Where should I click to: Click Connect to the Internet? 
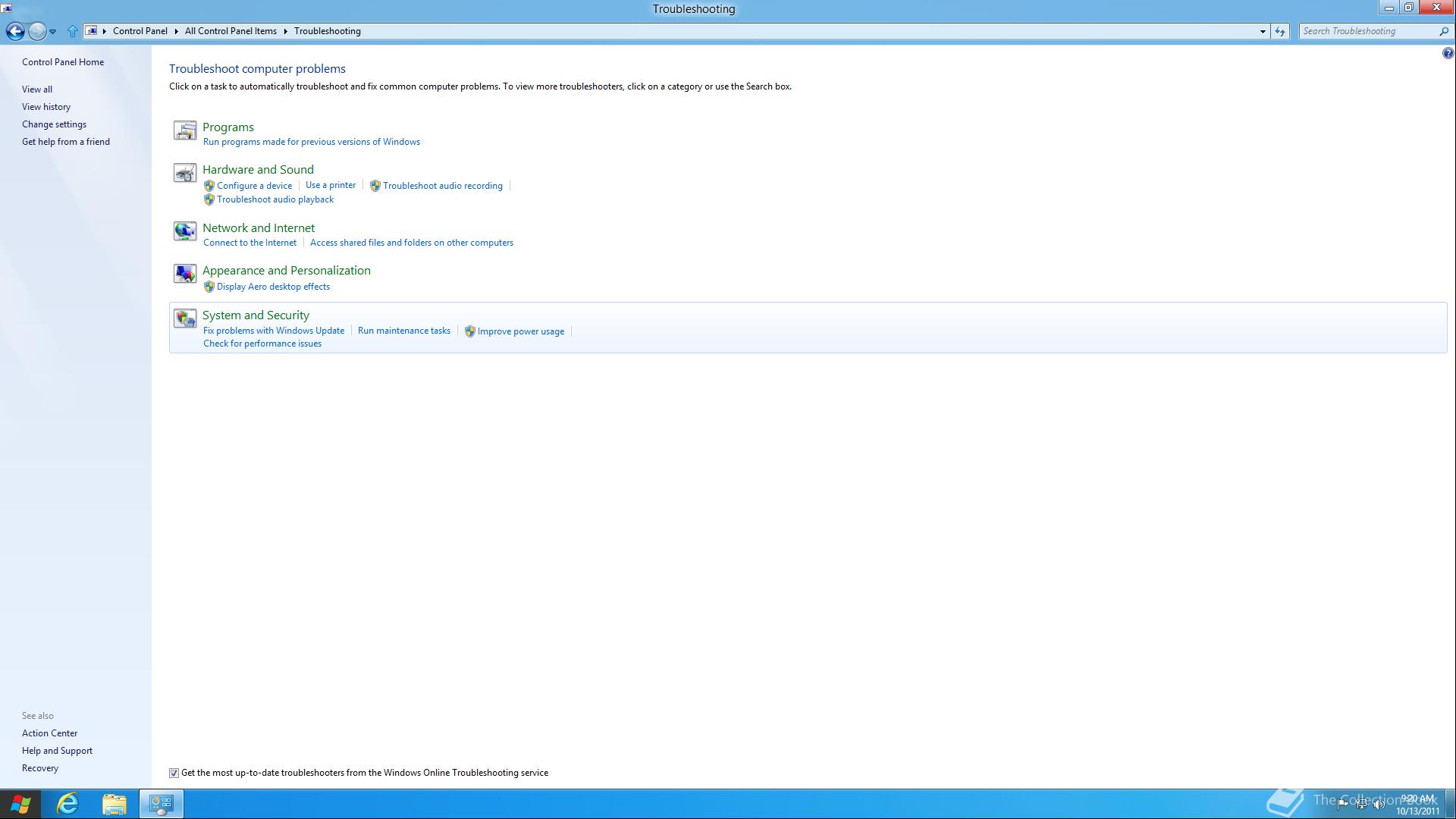(250, 243)
